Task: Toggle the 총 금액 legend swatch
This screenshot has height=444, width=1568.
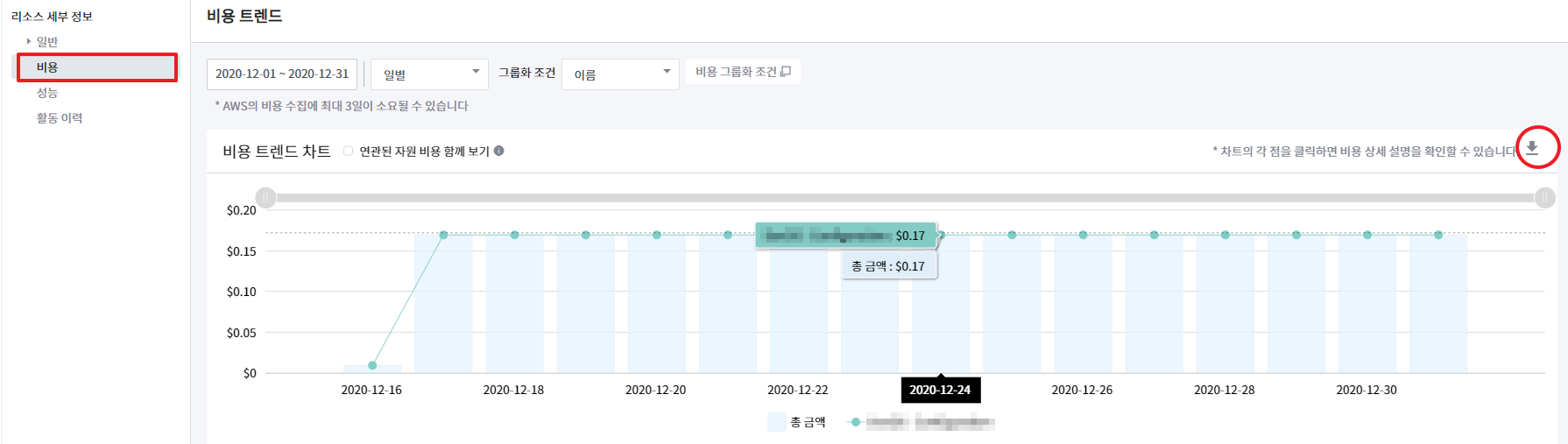Action: pos(776,422)
